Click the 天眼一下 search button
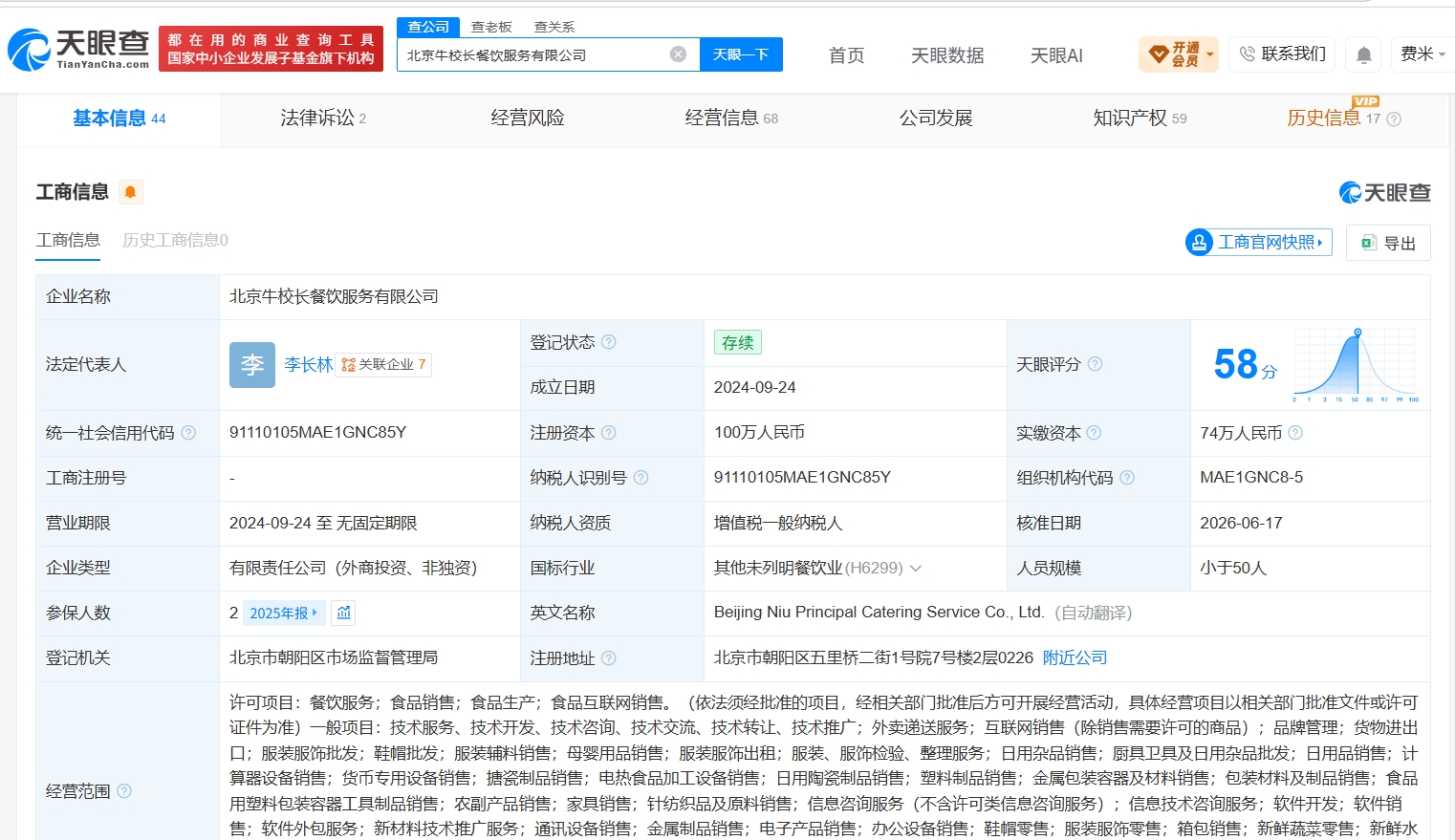1455x840 pixels. [x=741, y=54]
